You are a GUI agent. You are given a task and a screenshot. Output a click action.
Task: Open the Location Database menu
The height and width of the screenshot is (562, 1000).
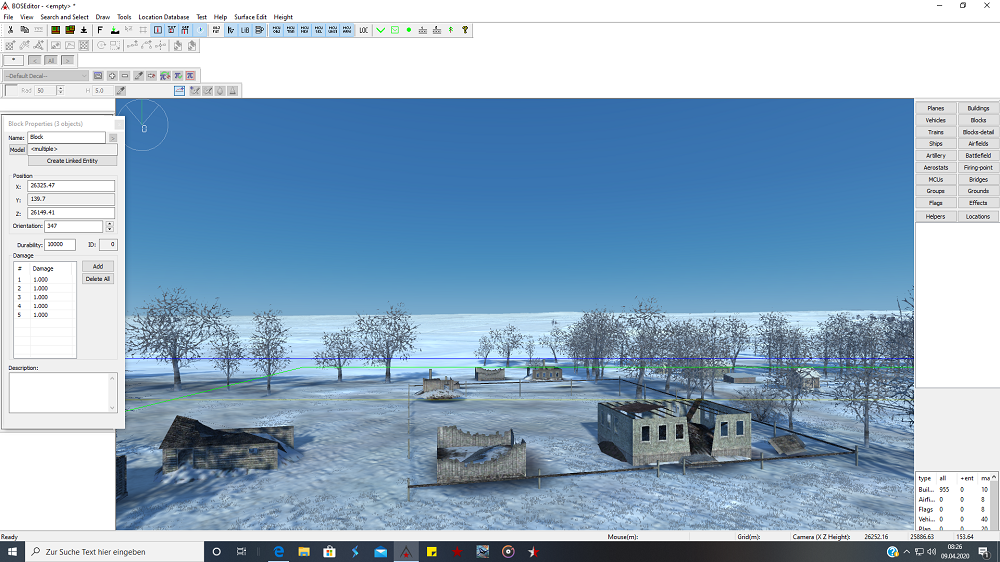click(163, 17)
